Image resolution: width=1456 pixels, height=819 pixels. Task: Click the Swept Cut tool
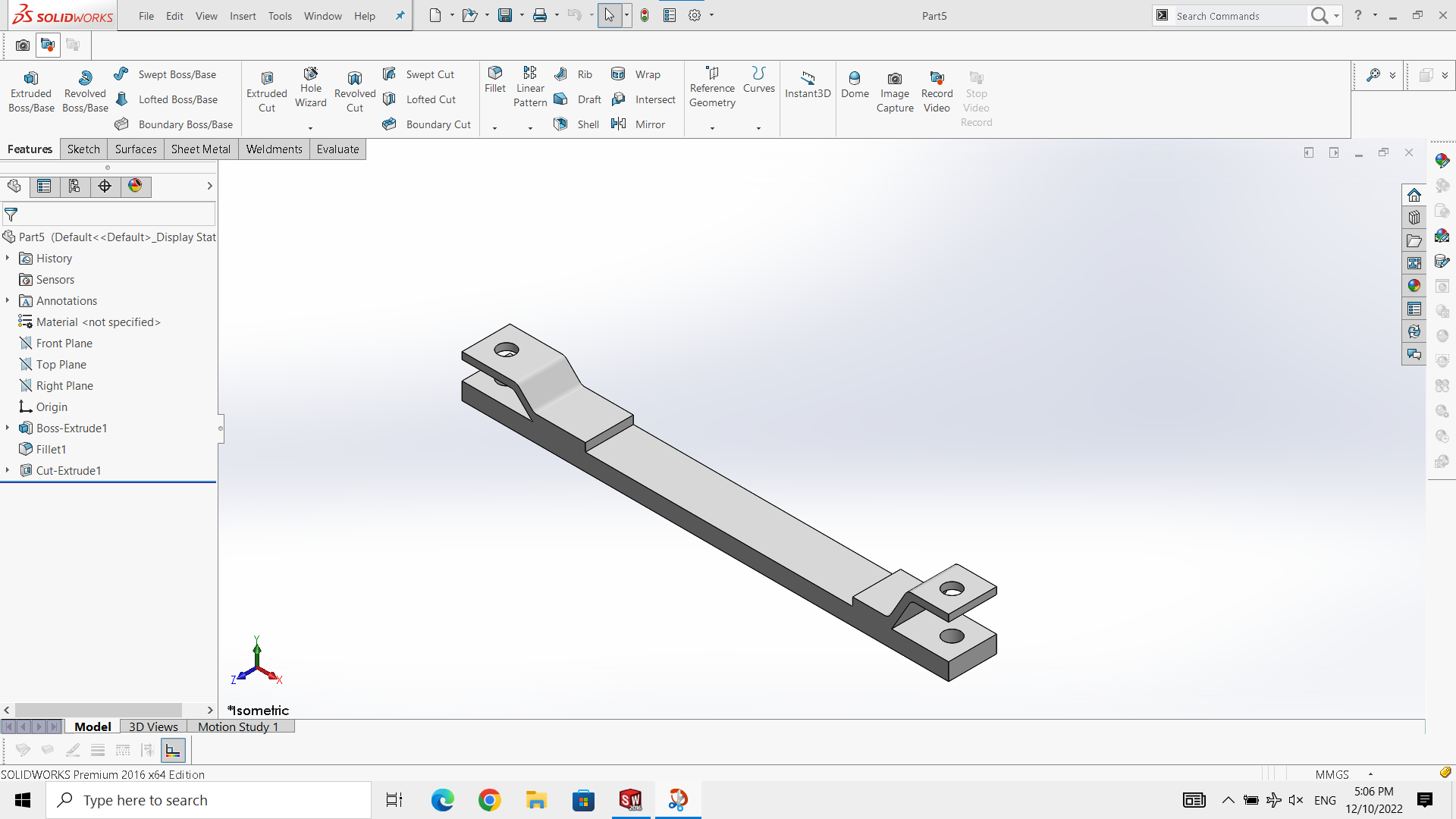419,74
